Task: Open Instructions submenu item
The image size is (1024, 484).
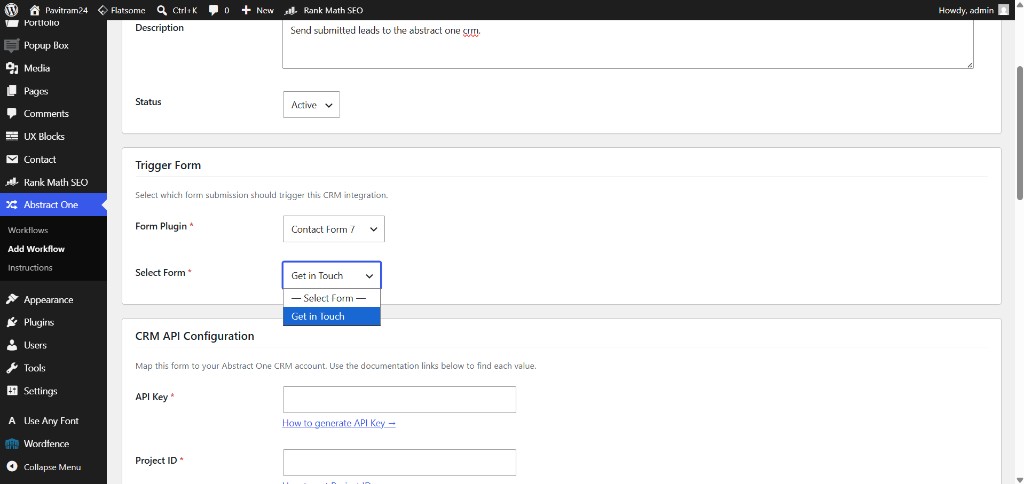Action: tap(30, 268)
